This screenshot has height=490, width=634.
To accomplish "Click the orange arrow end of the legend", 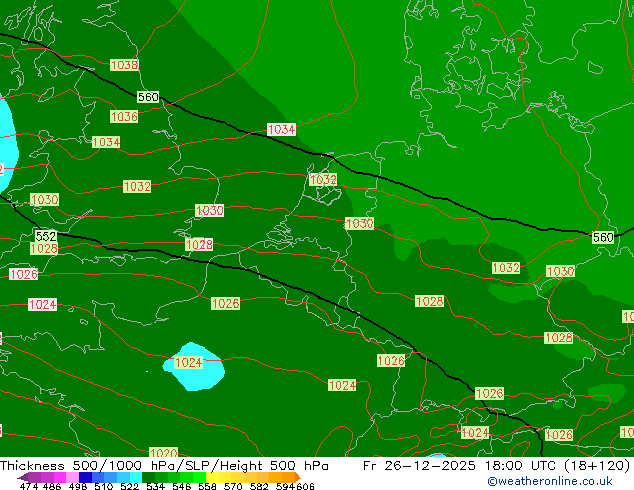I will tap(298, 477).
